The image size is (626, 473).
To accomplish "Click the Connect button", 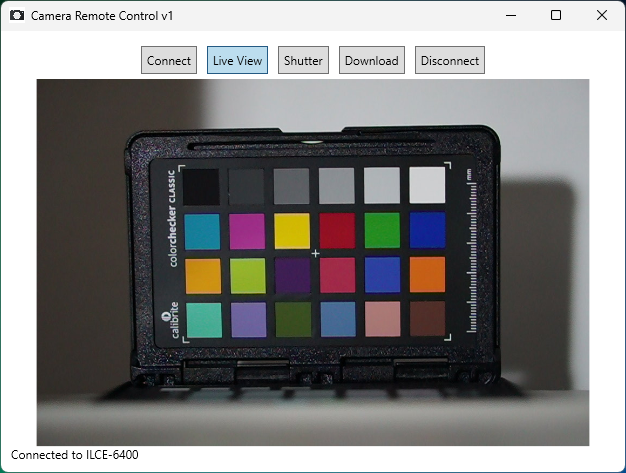I will [169, 60].
